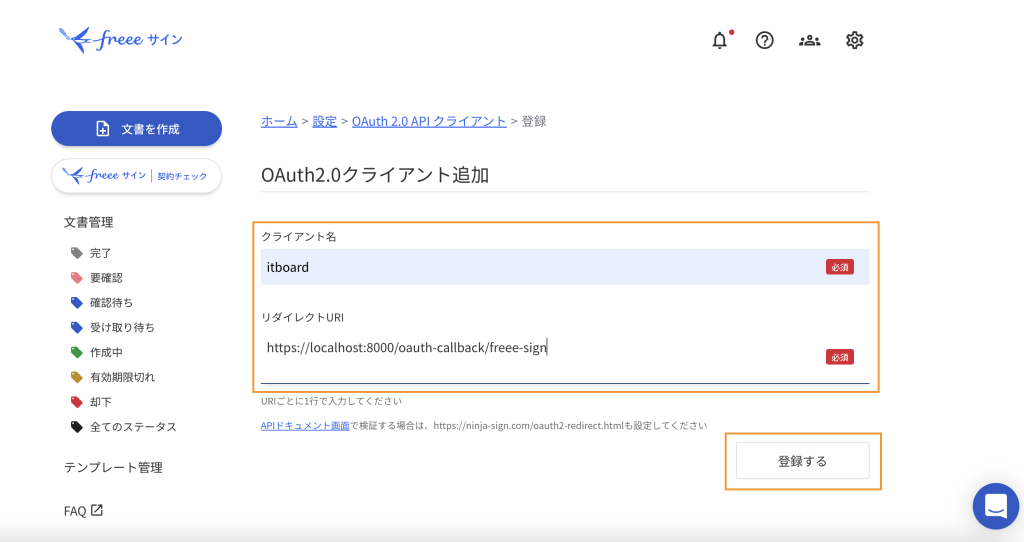Viewport: 1024px width, 542px height.
Task: Show 作成中 documents
Action: tap(105, 352)
